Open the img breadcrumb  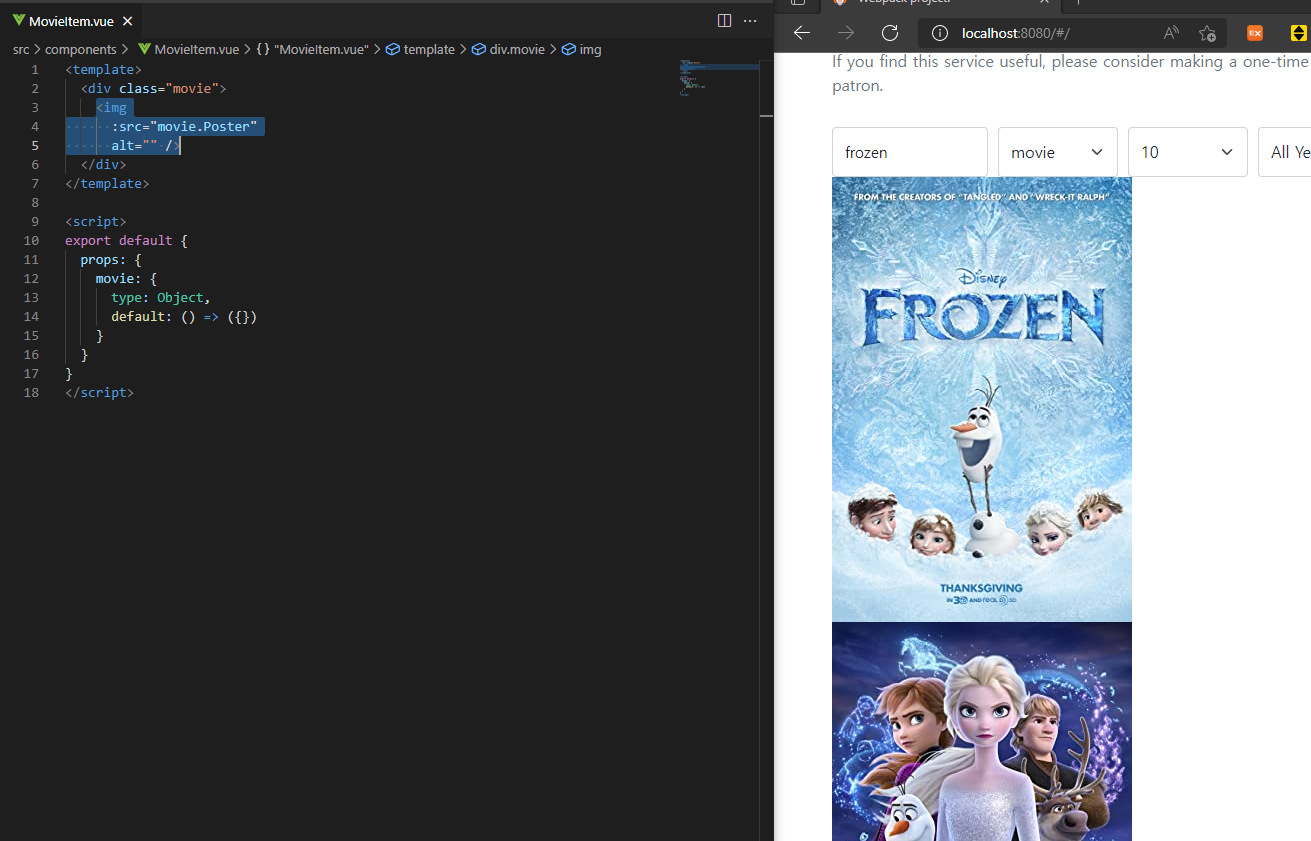(582, 49)
